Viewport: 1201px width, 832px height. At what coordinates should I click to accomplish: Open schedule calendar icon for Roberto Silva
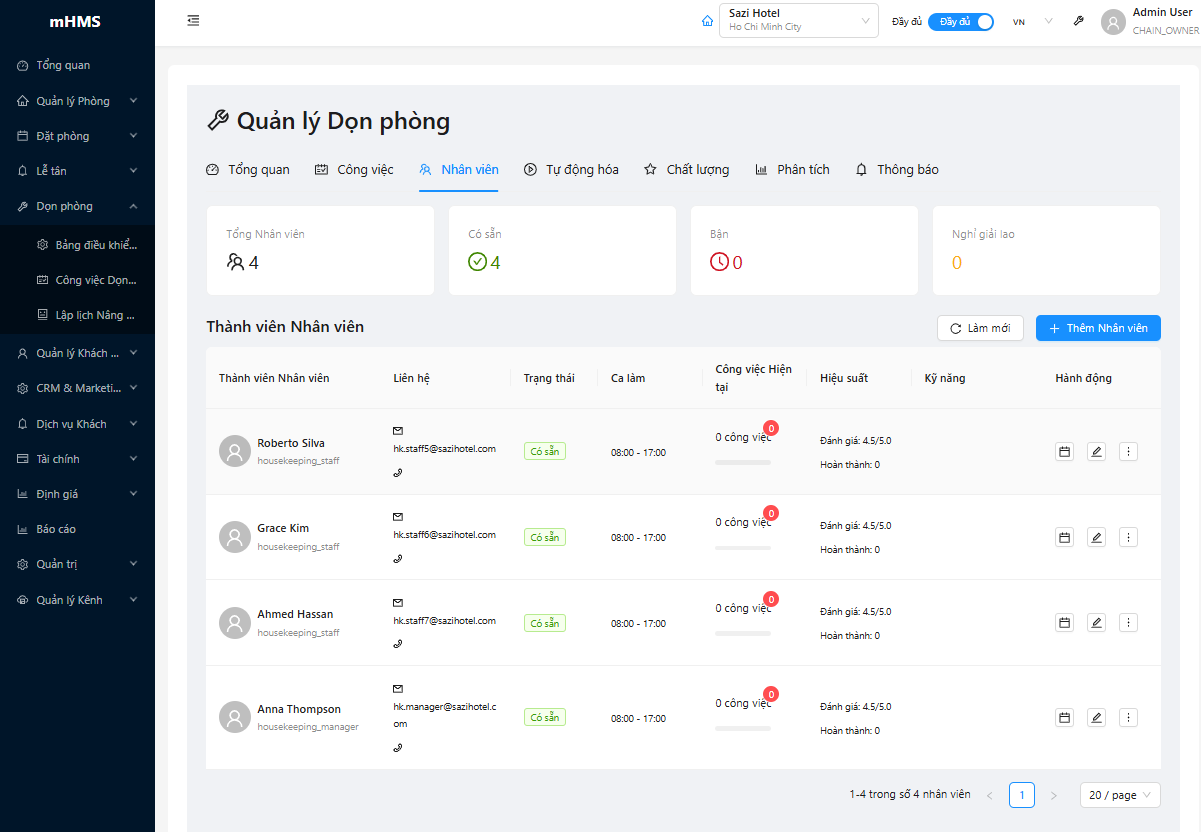click(1065, 452)
